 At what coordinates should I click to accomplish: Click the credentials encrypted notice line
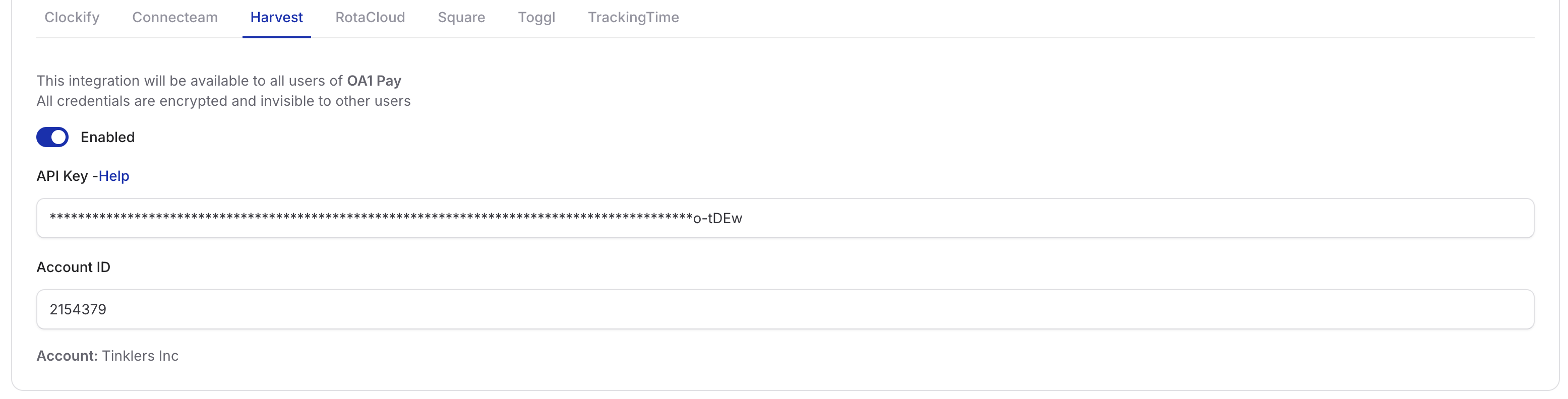pos(223,101)
